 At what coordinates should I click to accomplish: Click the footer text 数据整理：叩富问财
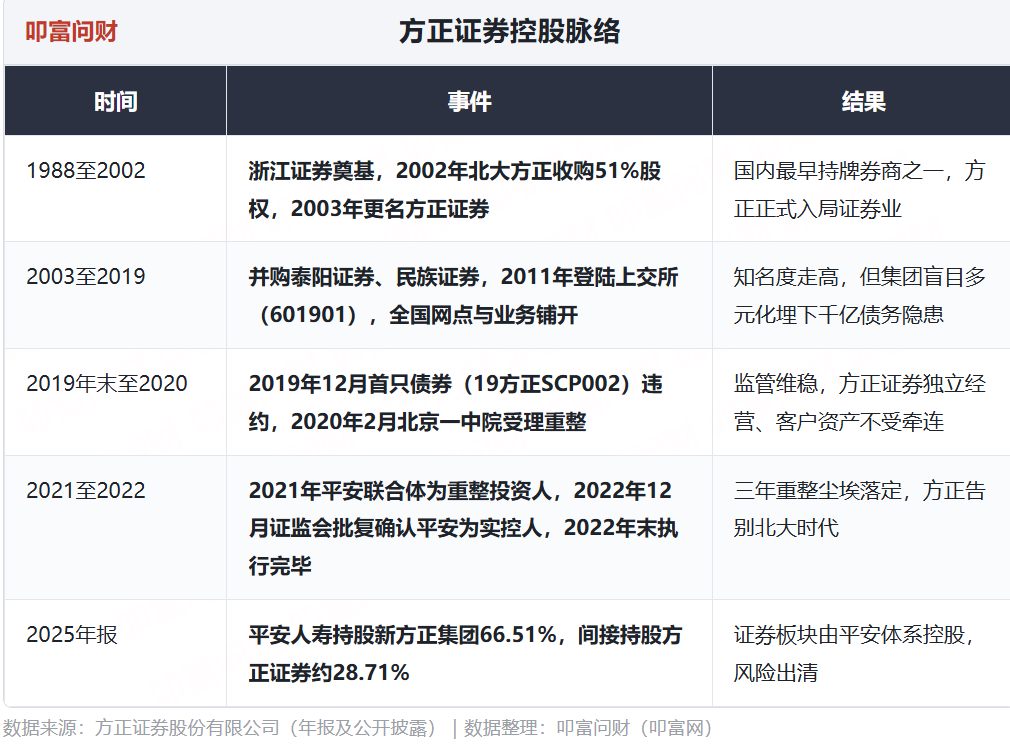547,728
